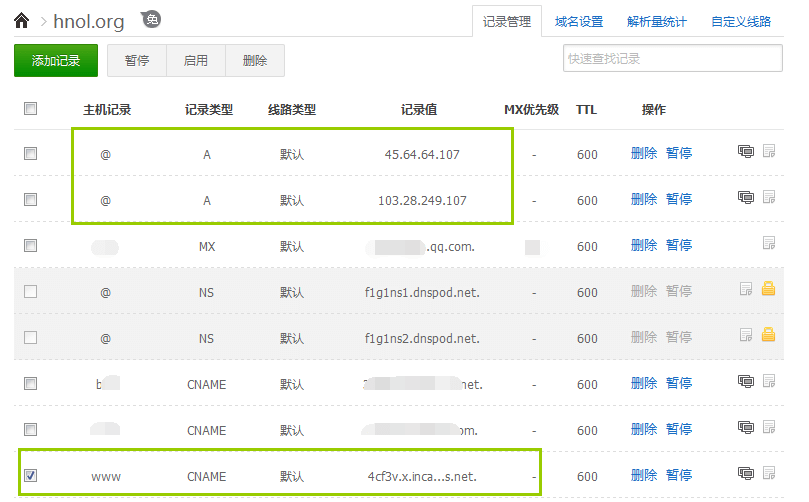The image size is (809, 502).
Task: Click record value f1g1ns2.dnspod.net.
Action: click(x=422, y=339)
